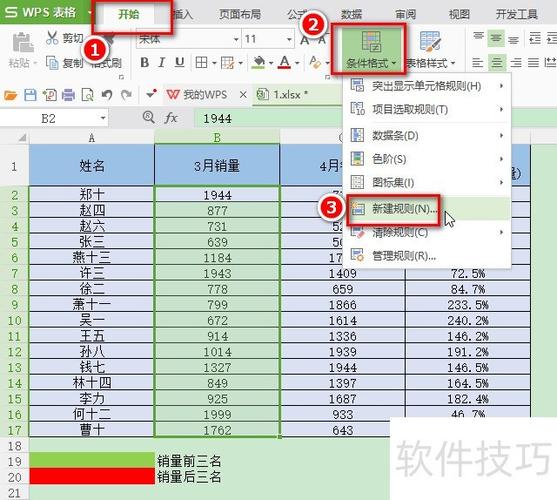Screen dimensions: 557x500
Task: Open the WPS 表格 application menu
Action: [45, 12]
